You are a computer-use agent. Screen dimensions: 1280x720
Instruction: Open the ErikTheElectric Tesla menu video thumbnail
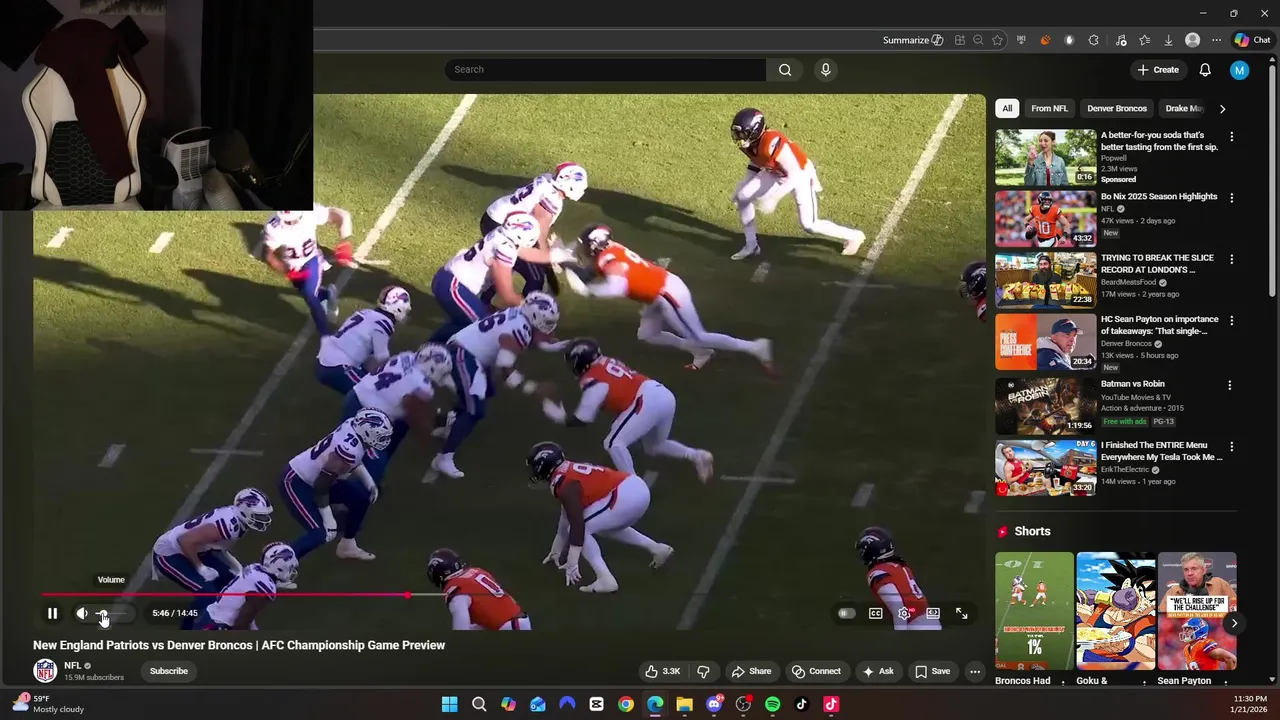click(1046, 467)
